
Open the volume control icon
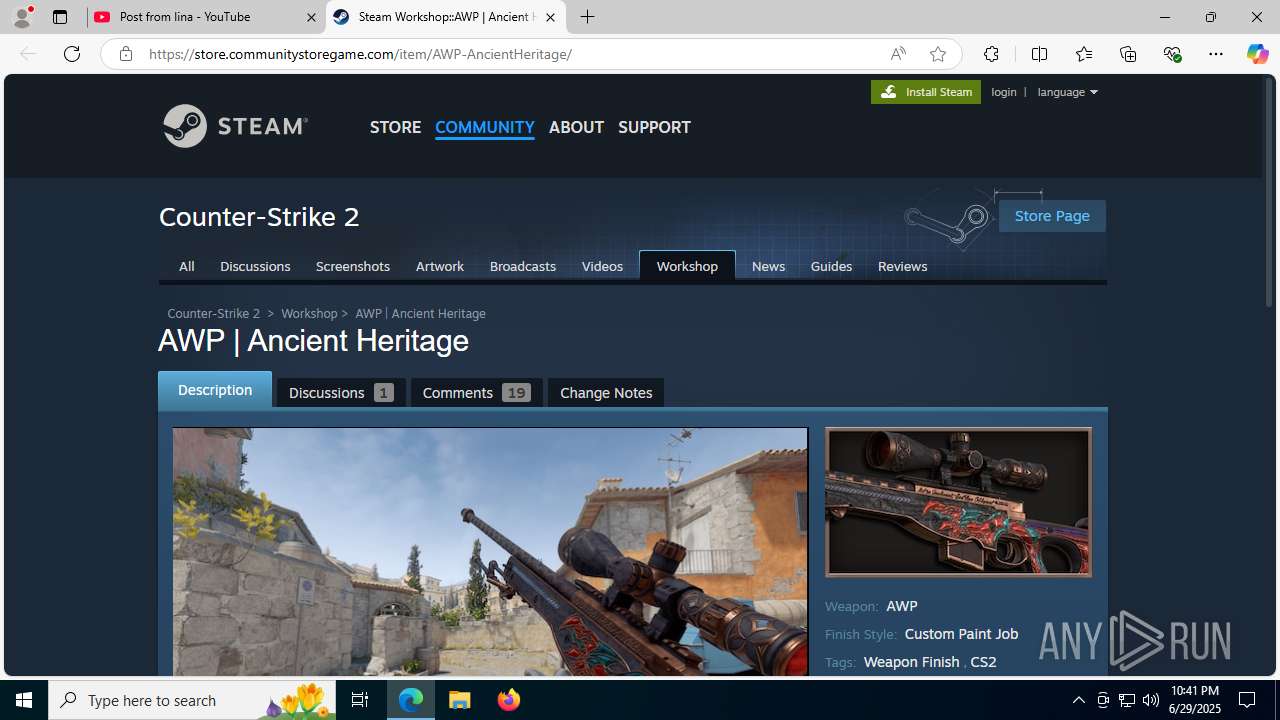pyautogui.click(x=1151, y=700)
